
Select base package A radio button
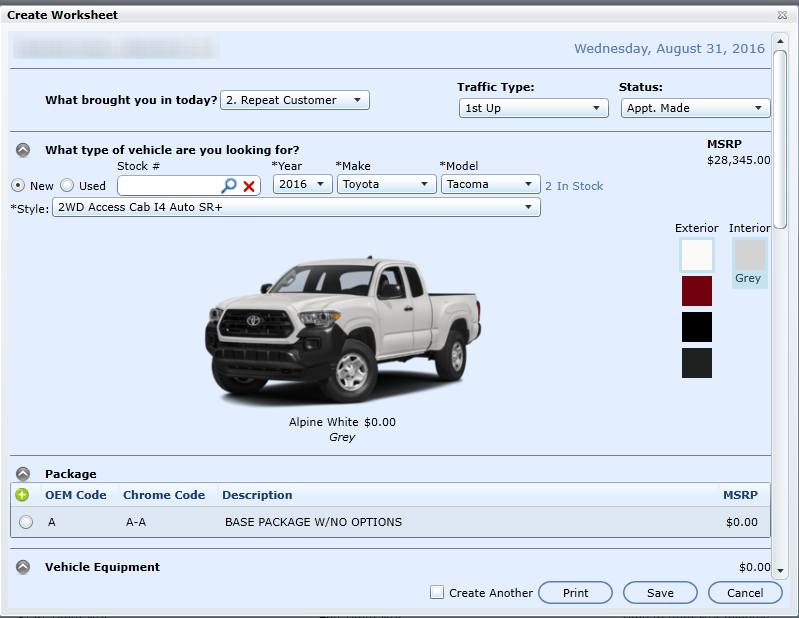(26, 522)
